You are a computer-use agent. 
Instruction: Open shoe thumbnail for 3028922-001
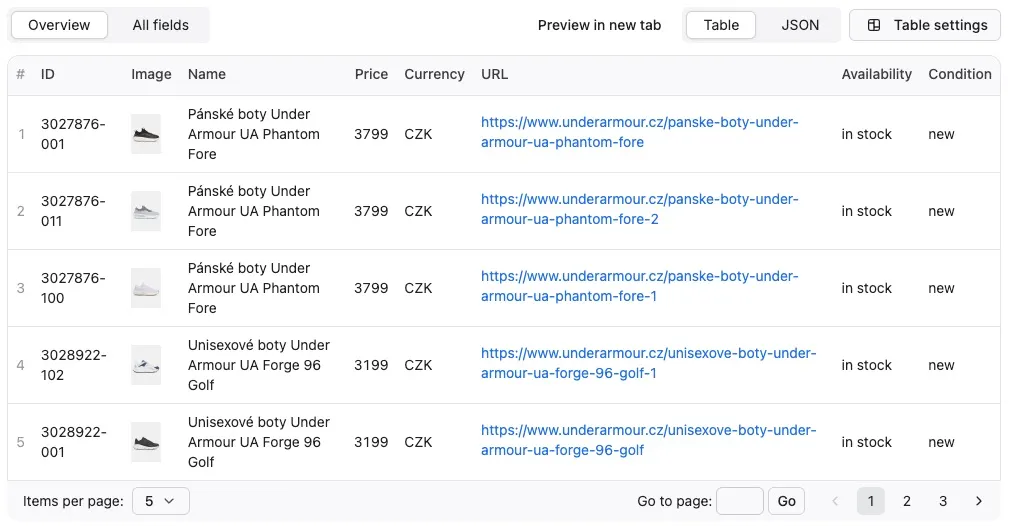click(146, 442)
